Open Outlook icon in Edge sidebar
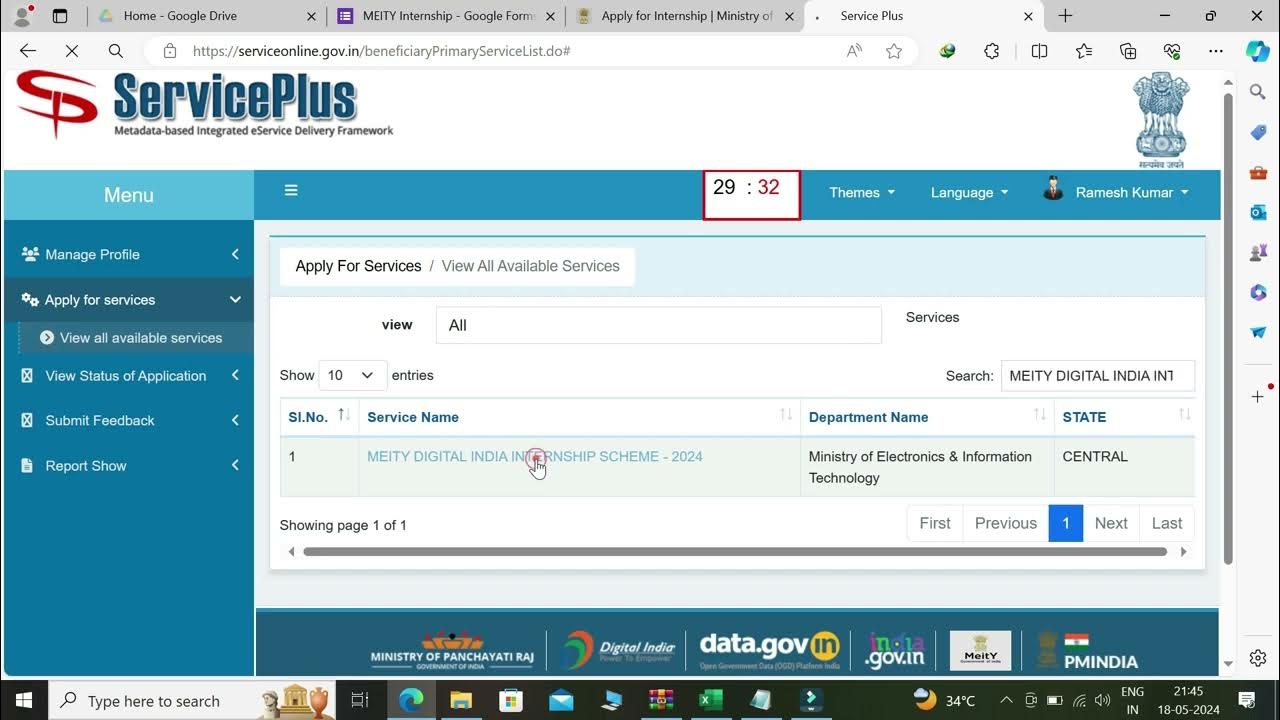1280x720 pixels. [1258, 212]
